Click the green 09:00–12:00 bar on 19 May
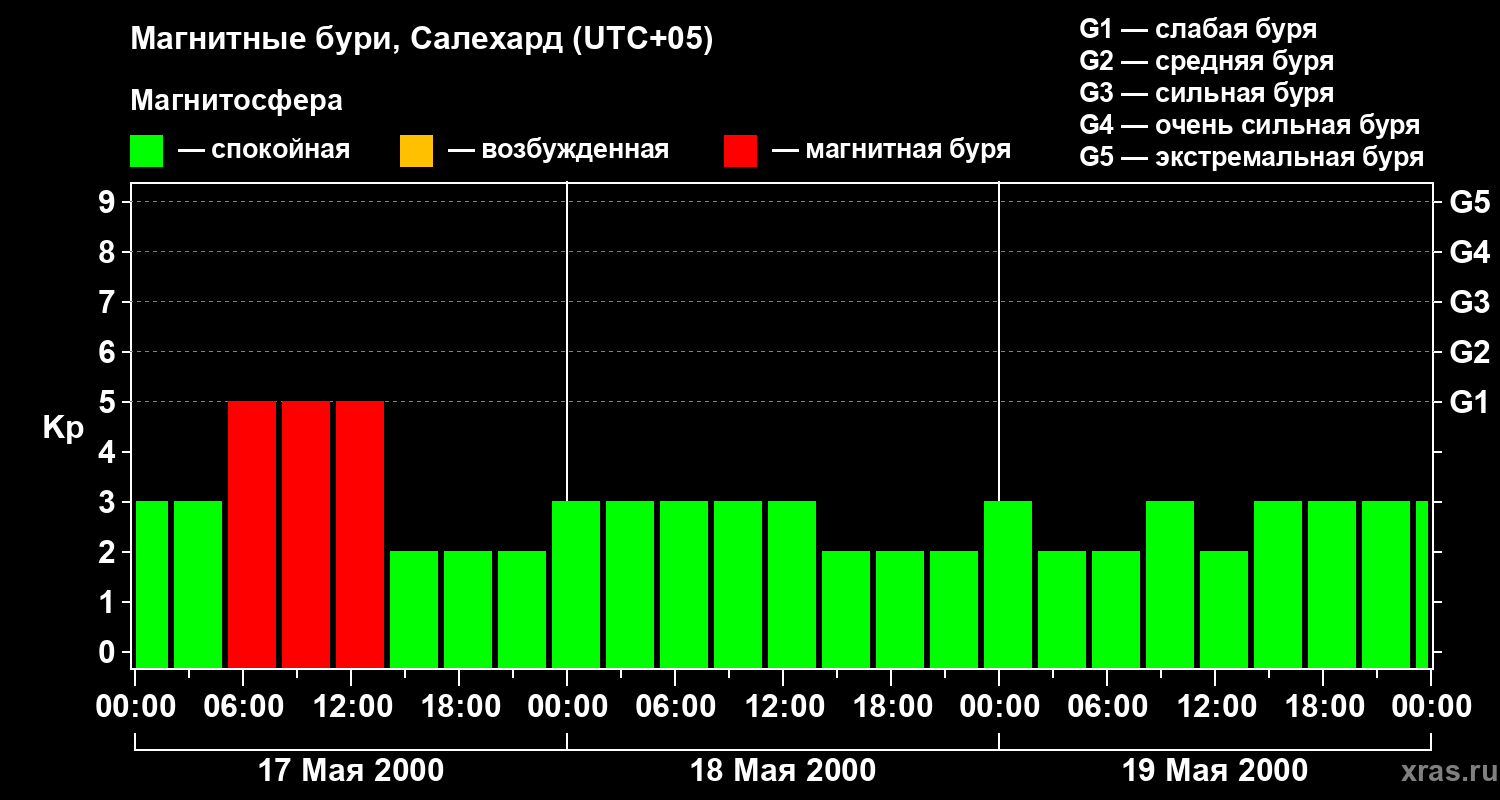 (1170, 585)
